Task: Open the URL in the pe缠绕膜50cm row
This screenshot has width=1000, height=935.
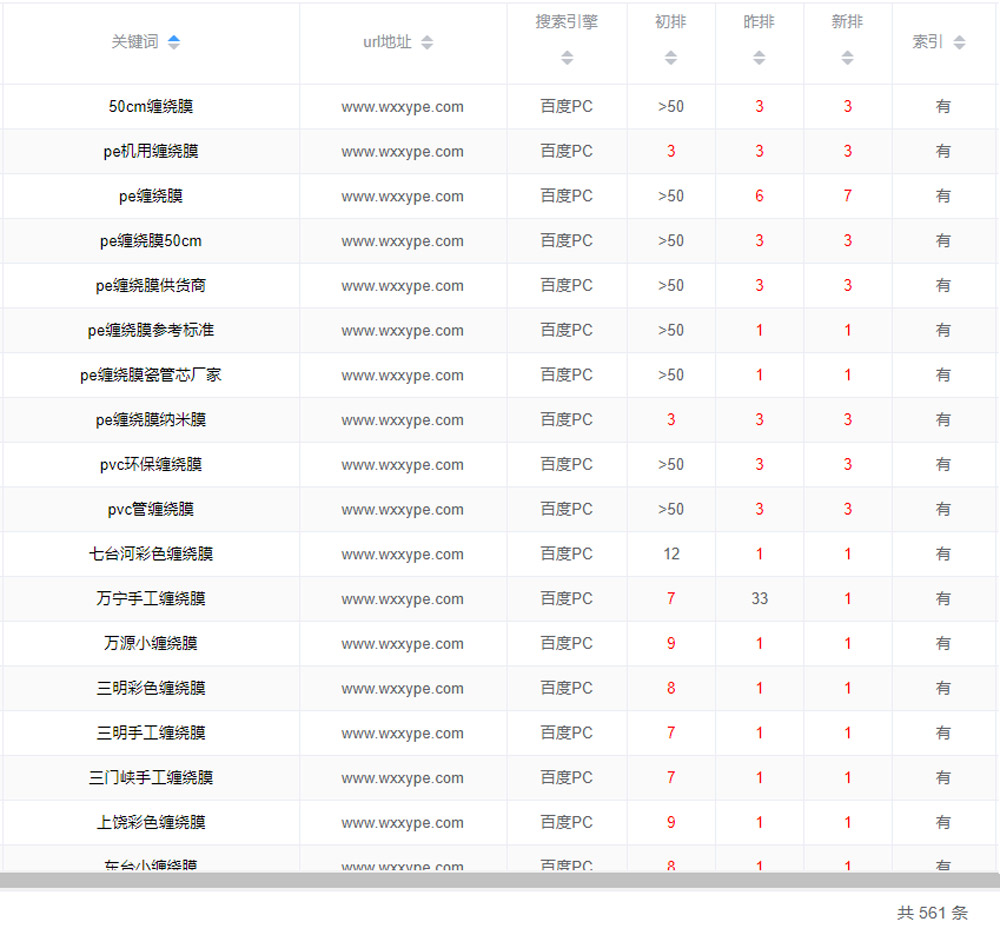Action: [x=402, y=241]
